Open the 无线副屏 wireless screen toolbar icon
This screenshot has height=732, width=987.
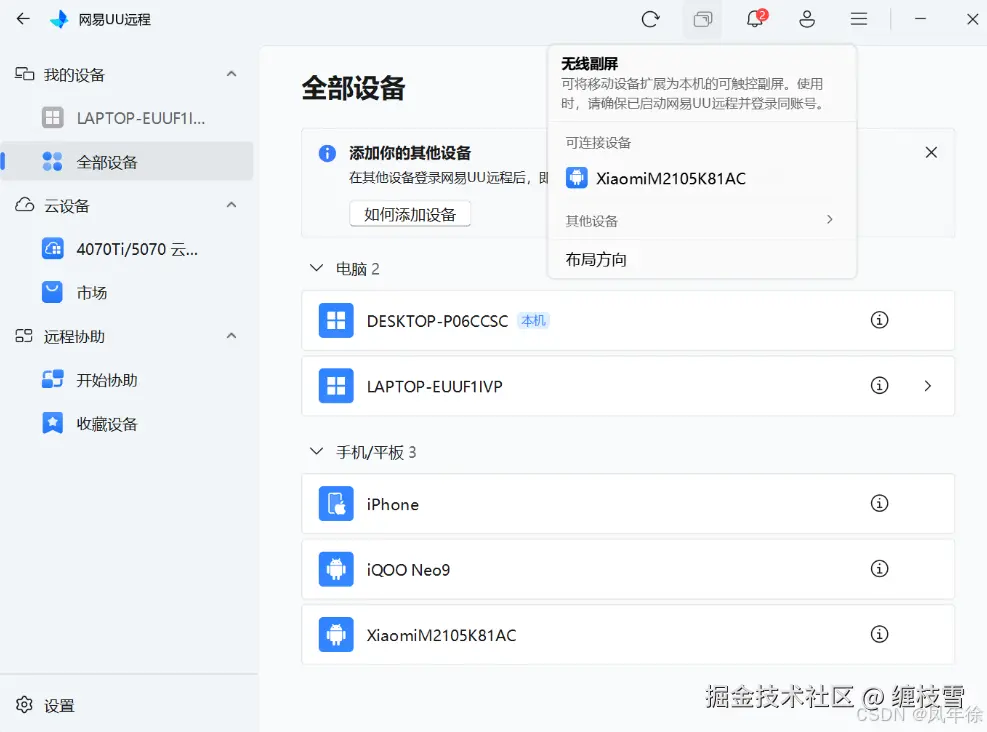(x=702, y=19)
